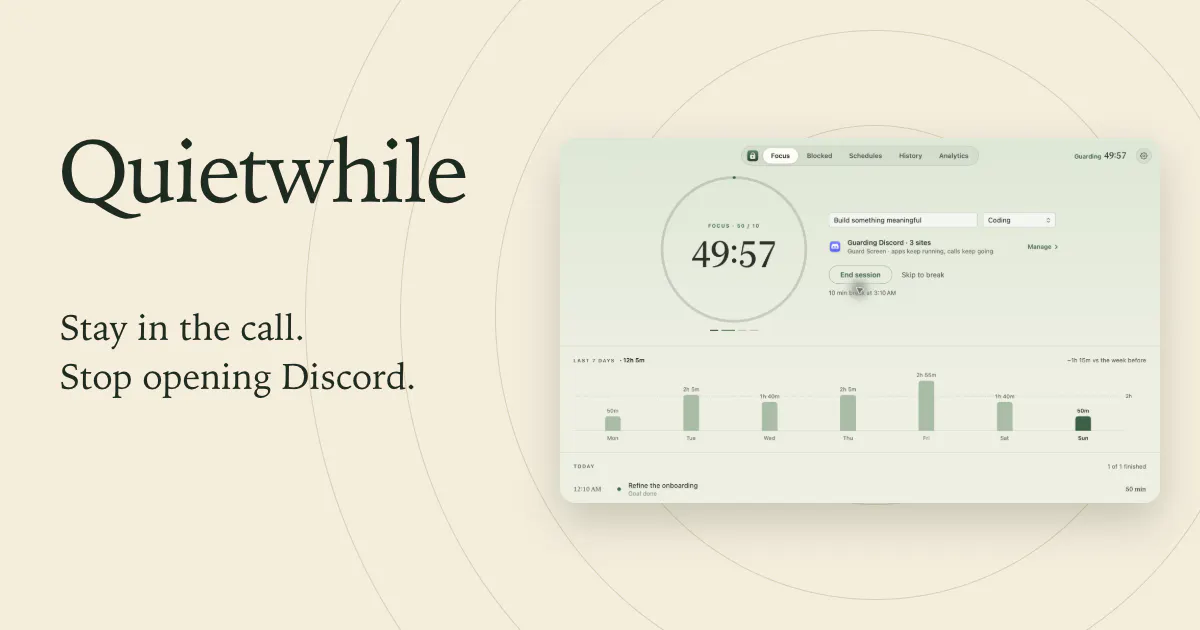Click the green lock icon
Viewport: 1200px width, 630px height.
coord(752,156)
